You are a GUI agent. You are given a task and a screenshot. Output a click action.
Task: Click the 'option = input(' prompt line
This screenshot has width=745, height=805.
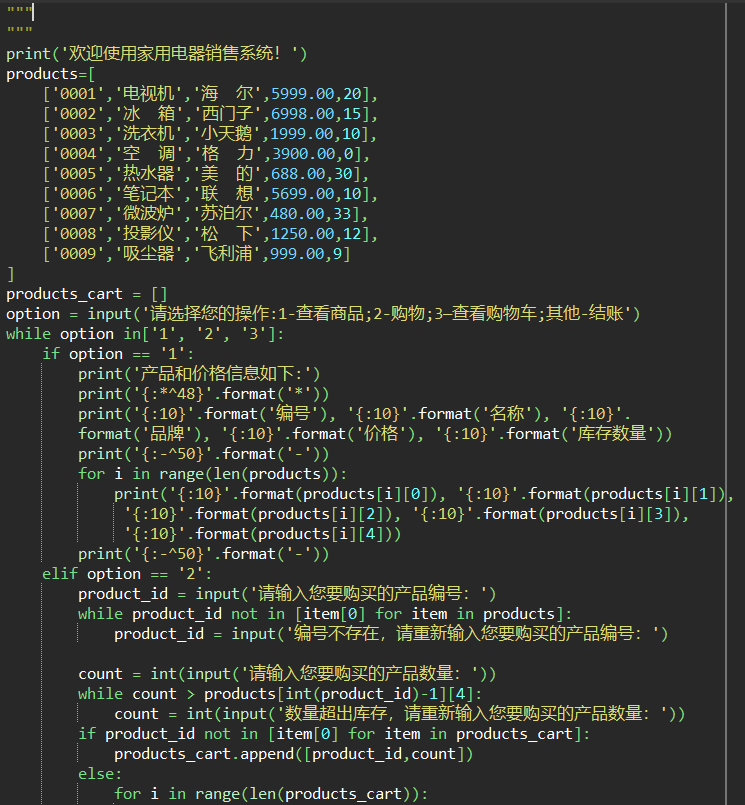[x=323, y=314]
